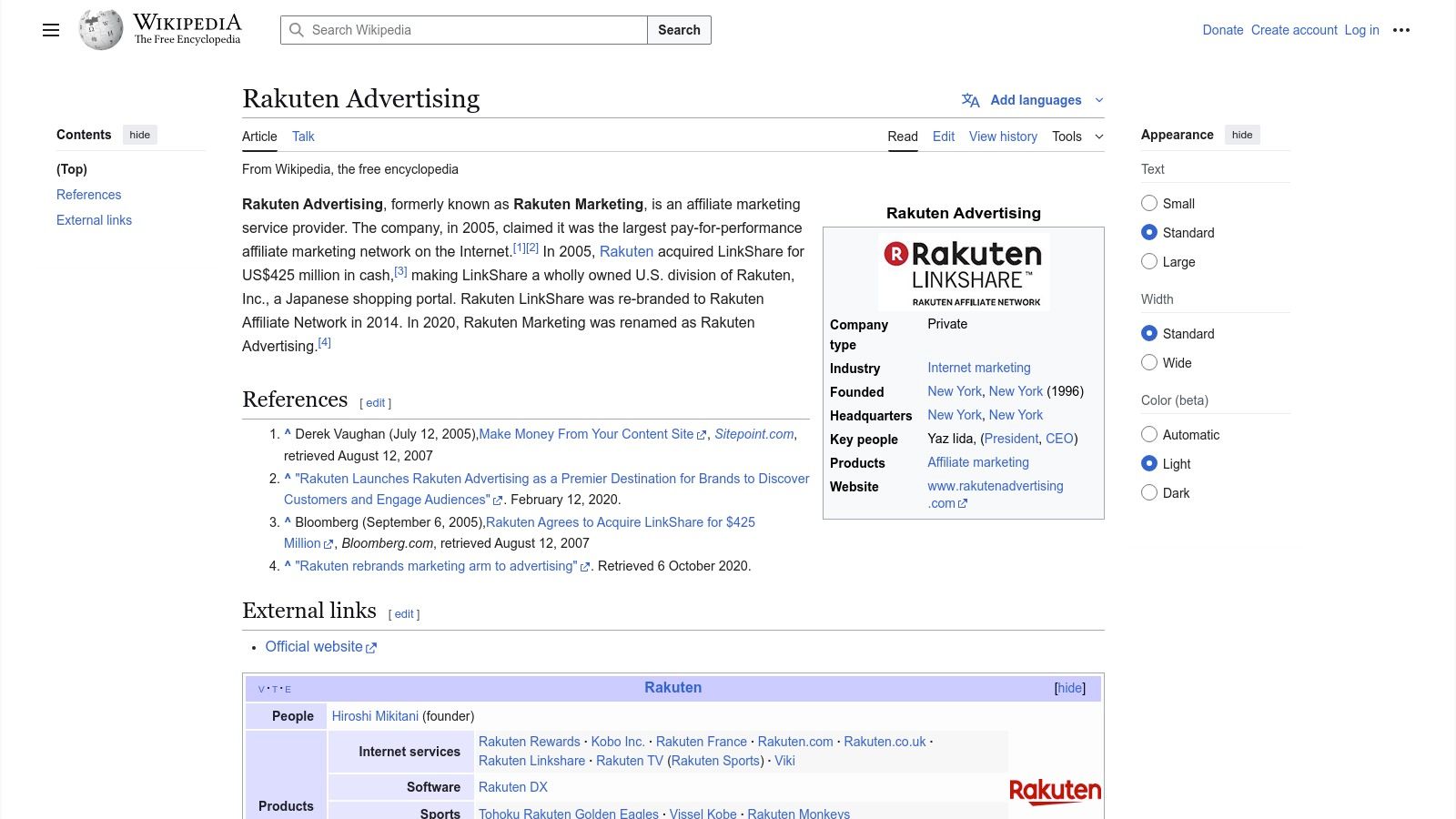Go to (Top) in contents

click(x=72, y=169)
